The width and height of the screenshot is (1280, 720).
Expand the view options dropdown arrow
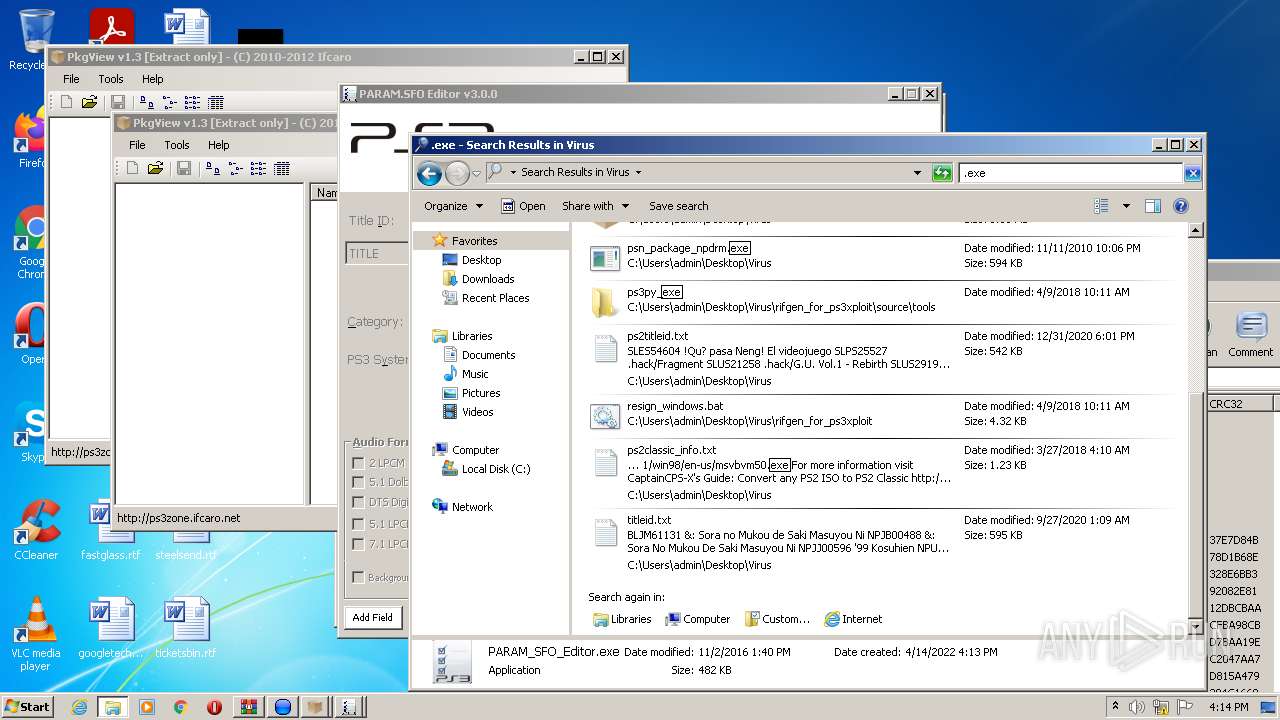coord(1126,206)
